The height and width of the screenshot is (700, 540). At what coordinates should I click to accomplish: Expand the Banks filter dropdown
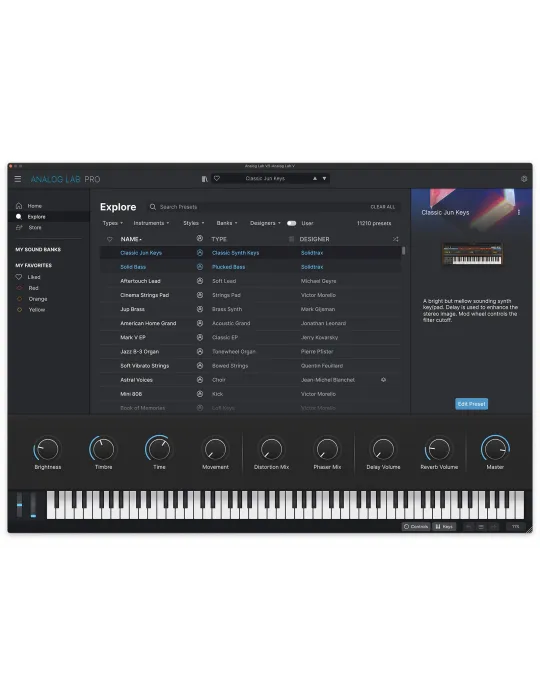[x=227, y=223]
